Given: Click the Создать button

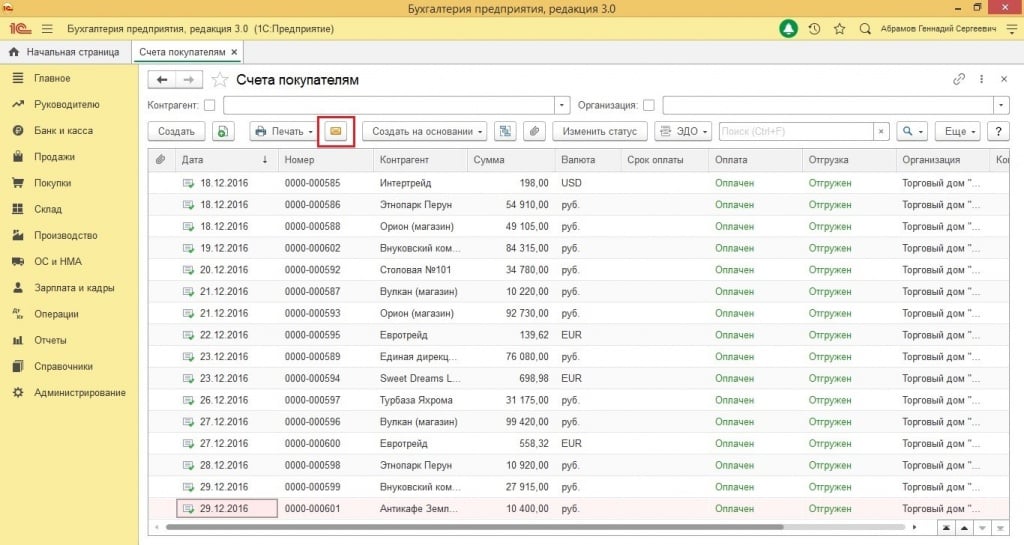Looking at the screenshot, I should 176,131.
